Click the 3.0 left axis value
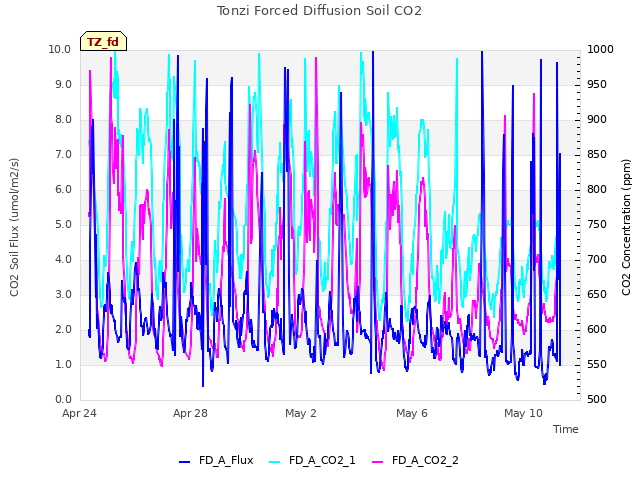The image size is (640, 480). pyautogui.click(x=63, y=295)
